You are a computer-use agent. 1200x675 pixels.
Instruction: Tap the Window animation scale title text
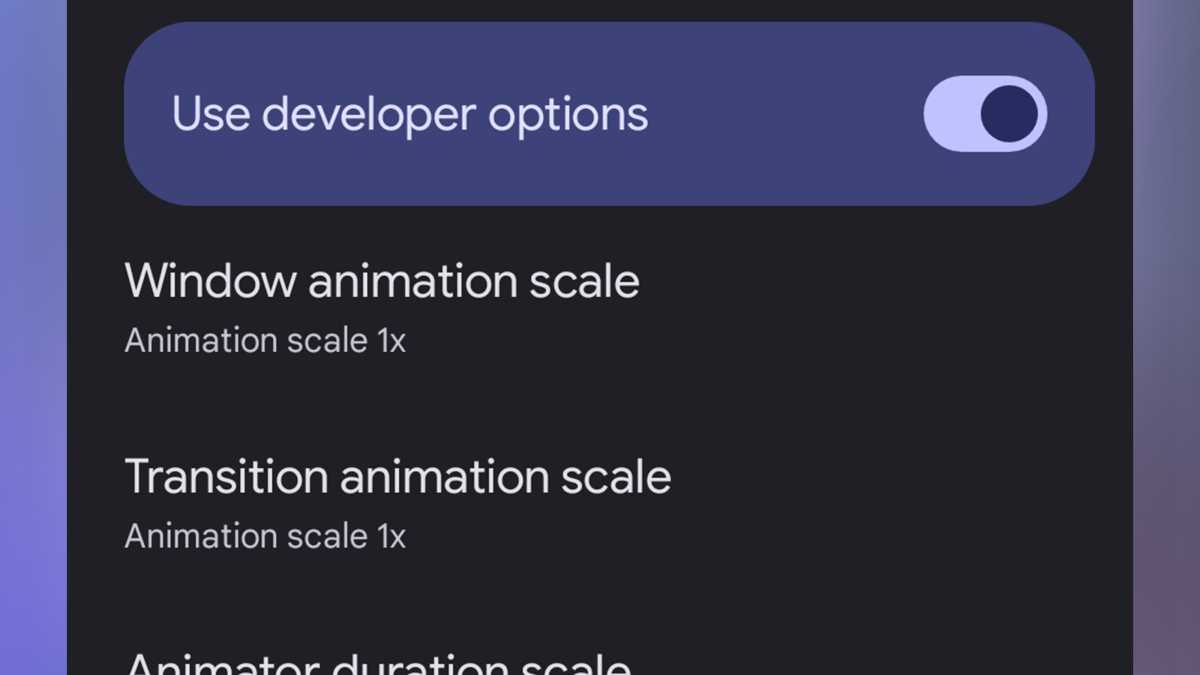coord(382,282)
